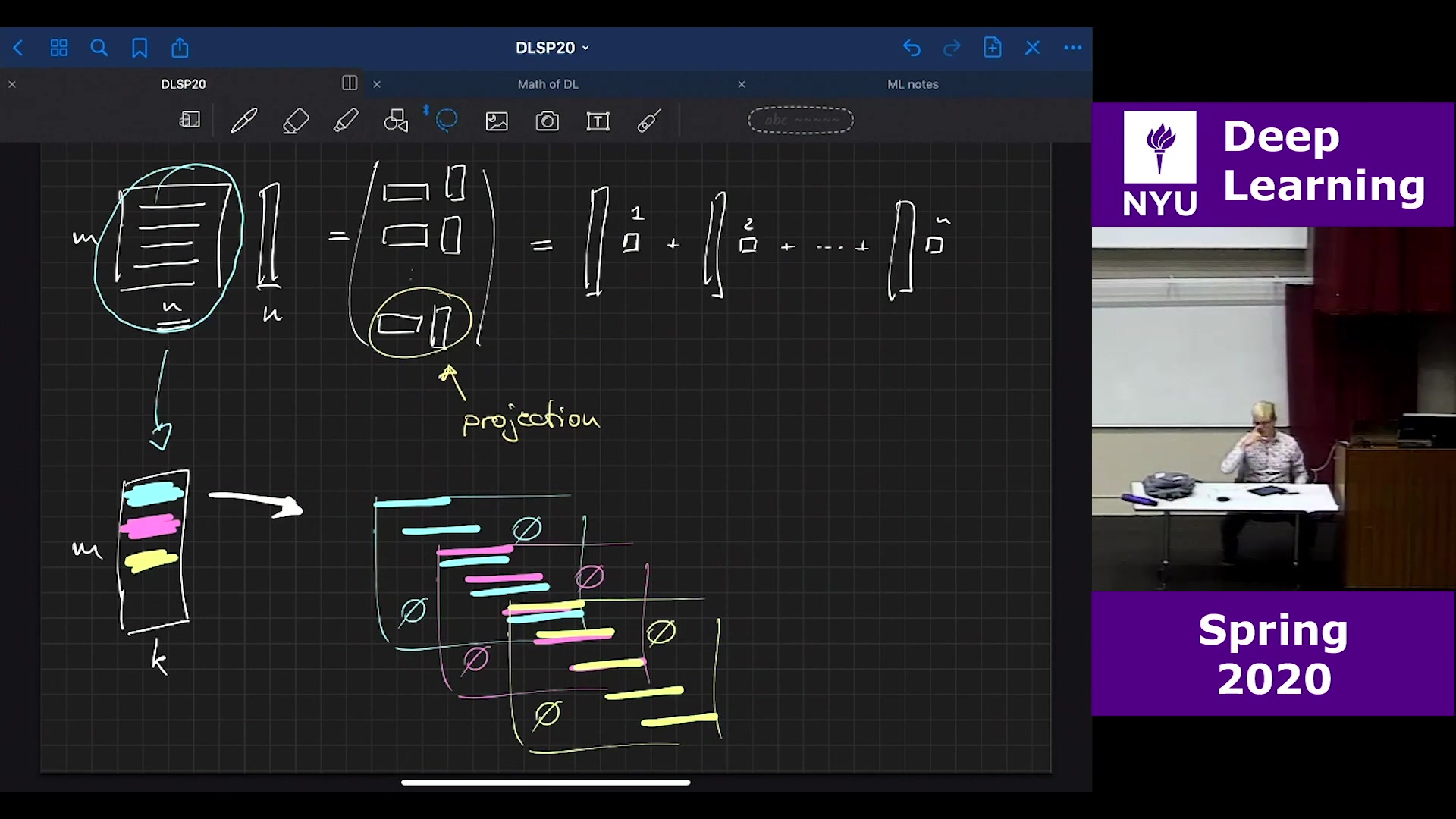This screenshot has width=1456, height=819.
Task: Select the Text box tool
Action: click(x=598, y=121)
